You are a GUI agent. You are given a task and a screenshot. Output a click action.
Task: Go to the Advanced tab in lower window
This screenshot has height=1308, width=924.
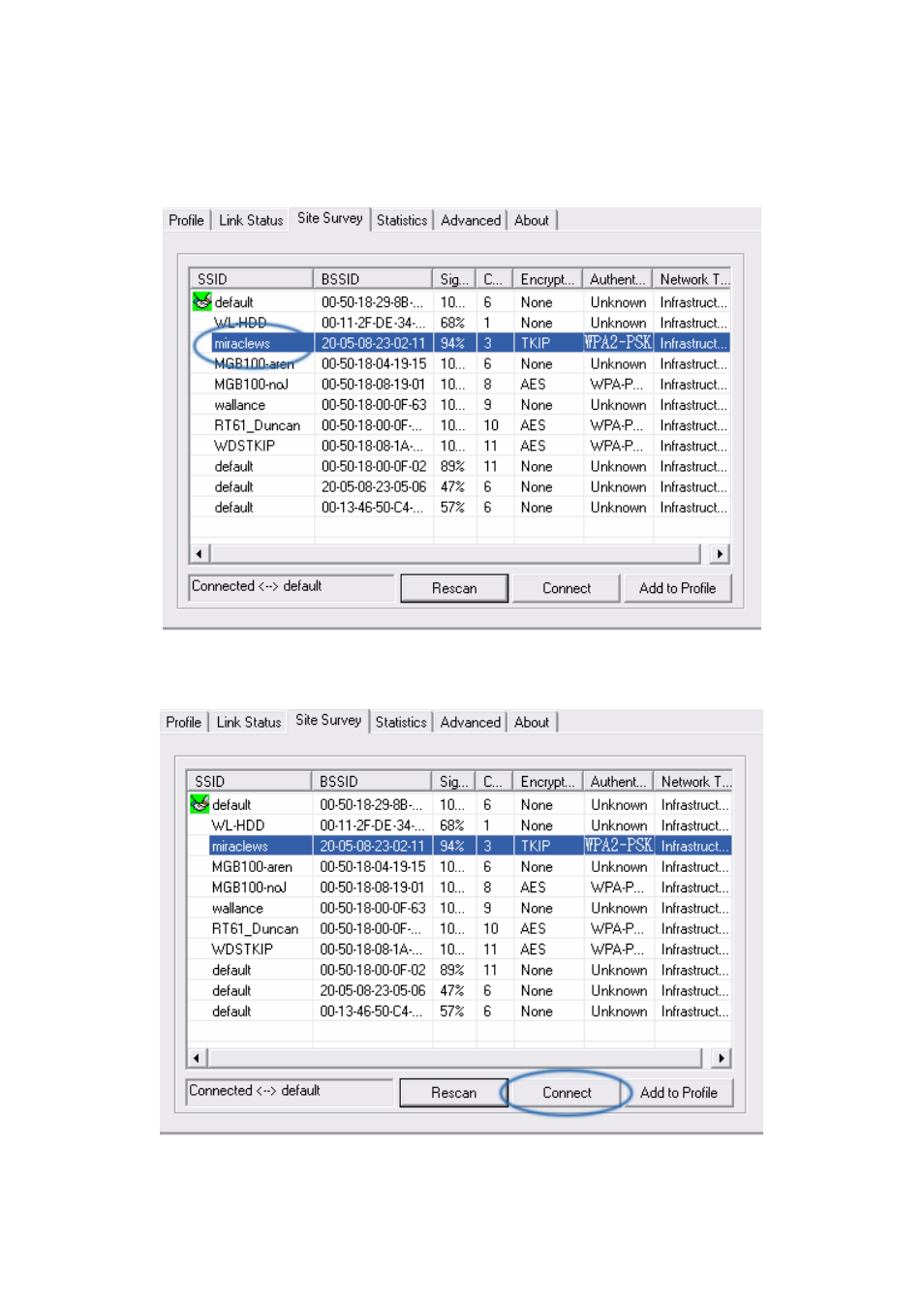click(471, 722)
